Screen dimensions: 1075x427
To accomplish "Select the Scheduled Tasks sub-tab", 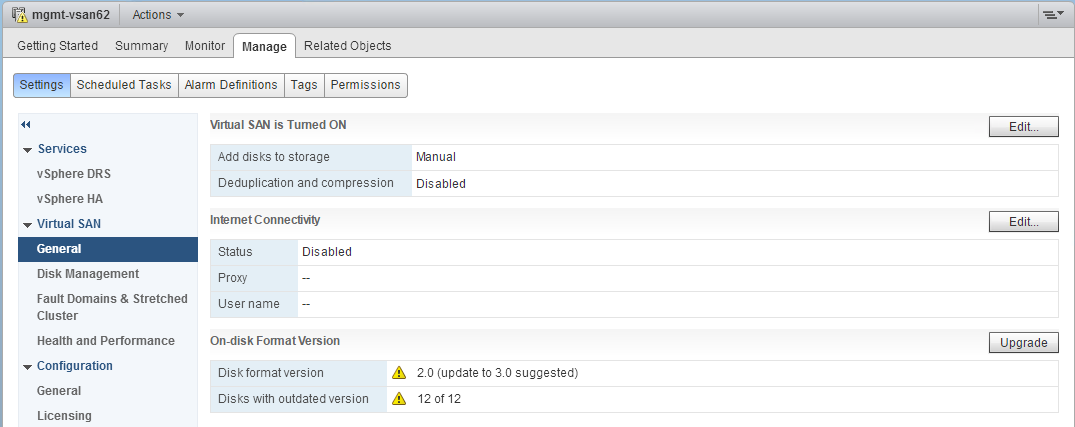I will pos(124,85).
